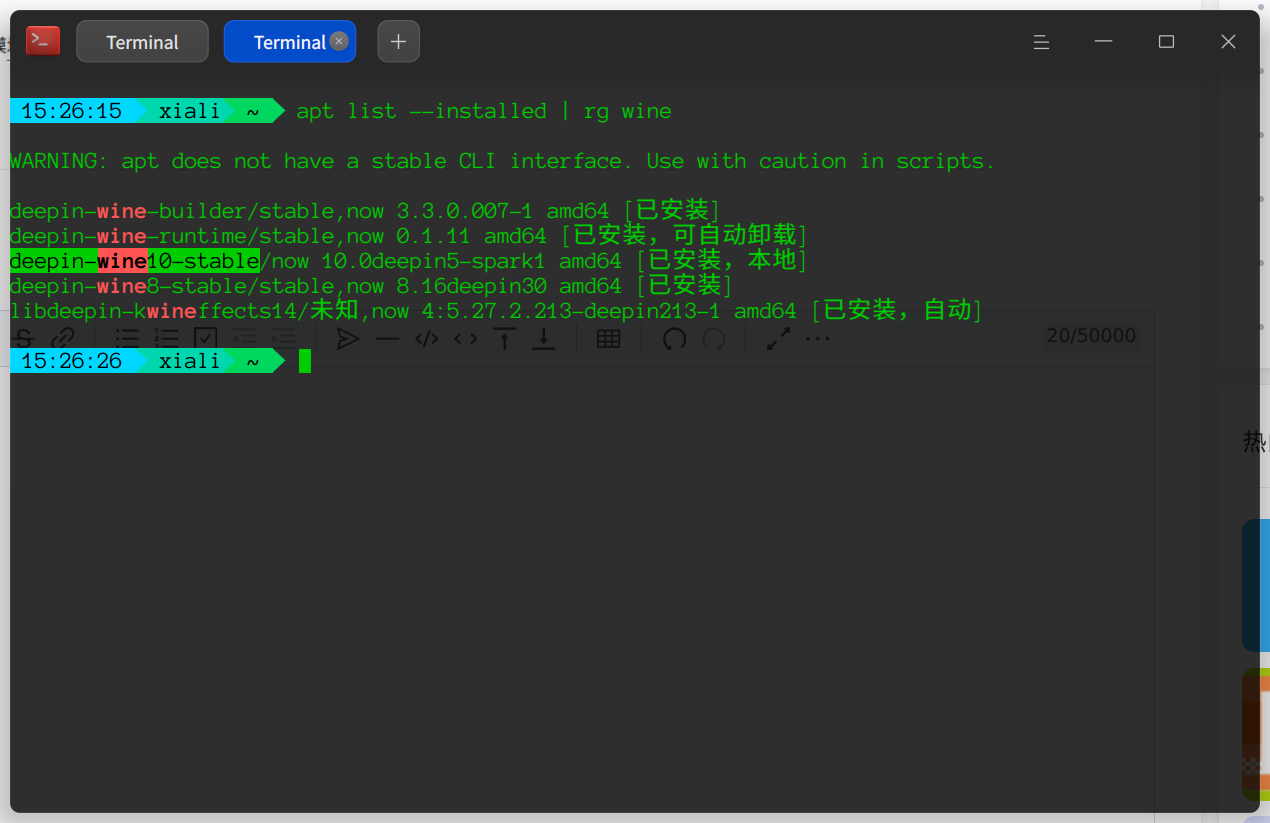Maximize the terminal window
1270x823 pixels.
[1166, 42]
